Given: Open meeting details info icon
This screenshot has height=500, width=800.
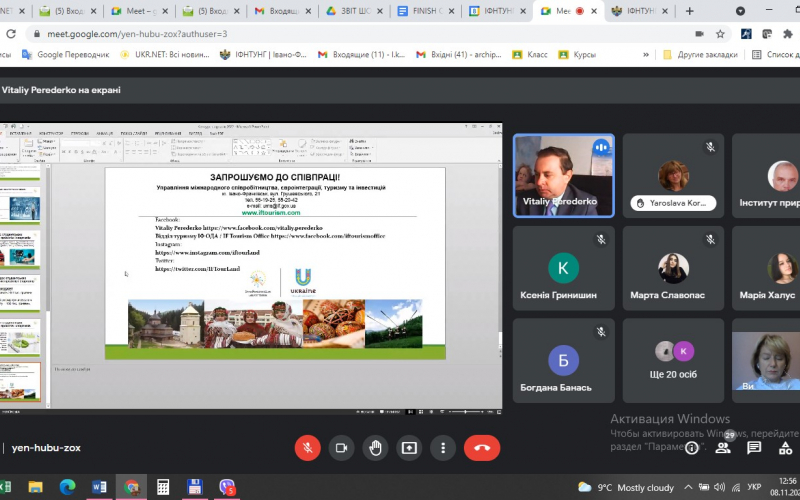Looking at the screenshot, I should coord(692,448).
